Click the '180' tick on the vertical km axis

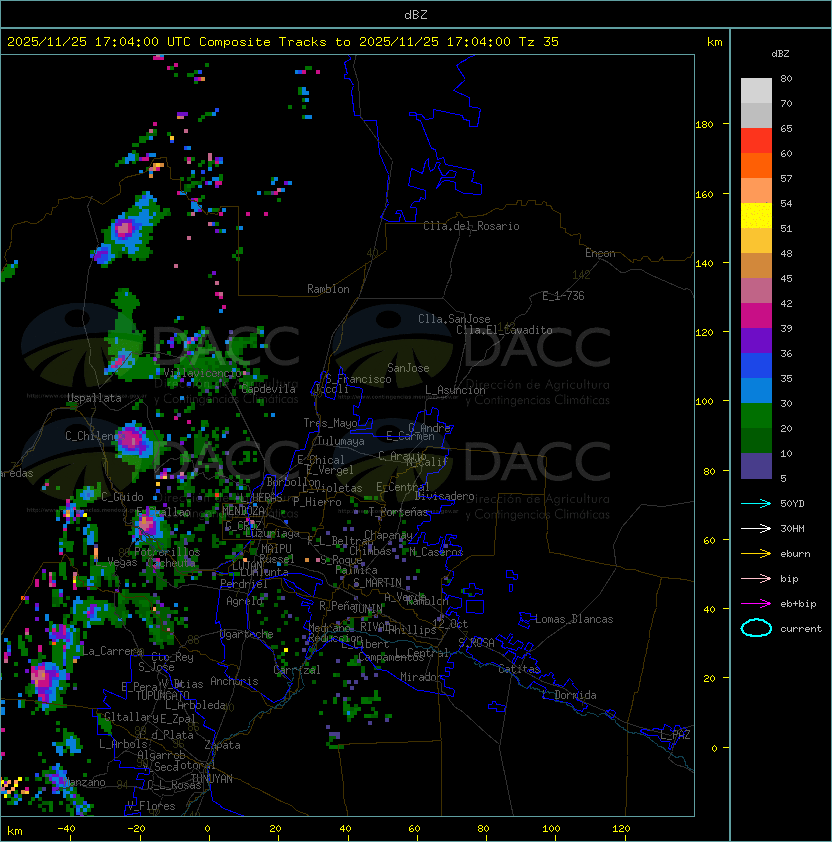(704, 125)
